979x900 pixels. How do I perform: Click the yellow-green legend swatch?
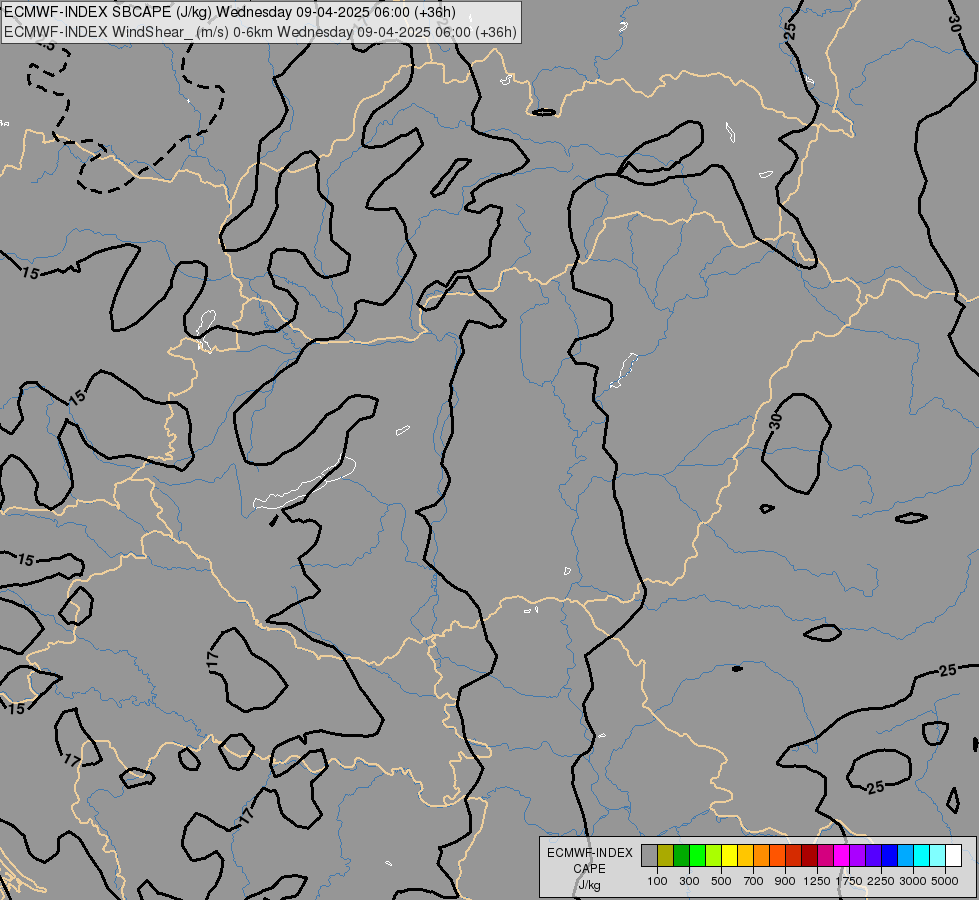point(713,856)
